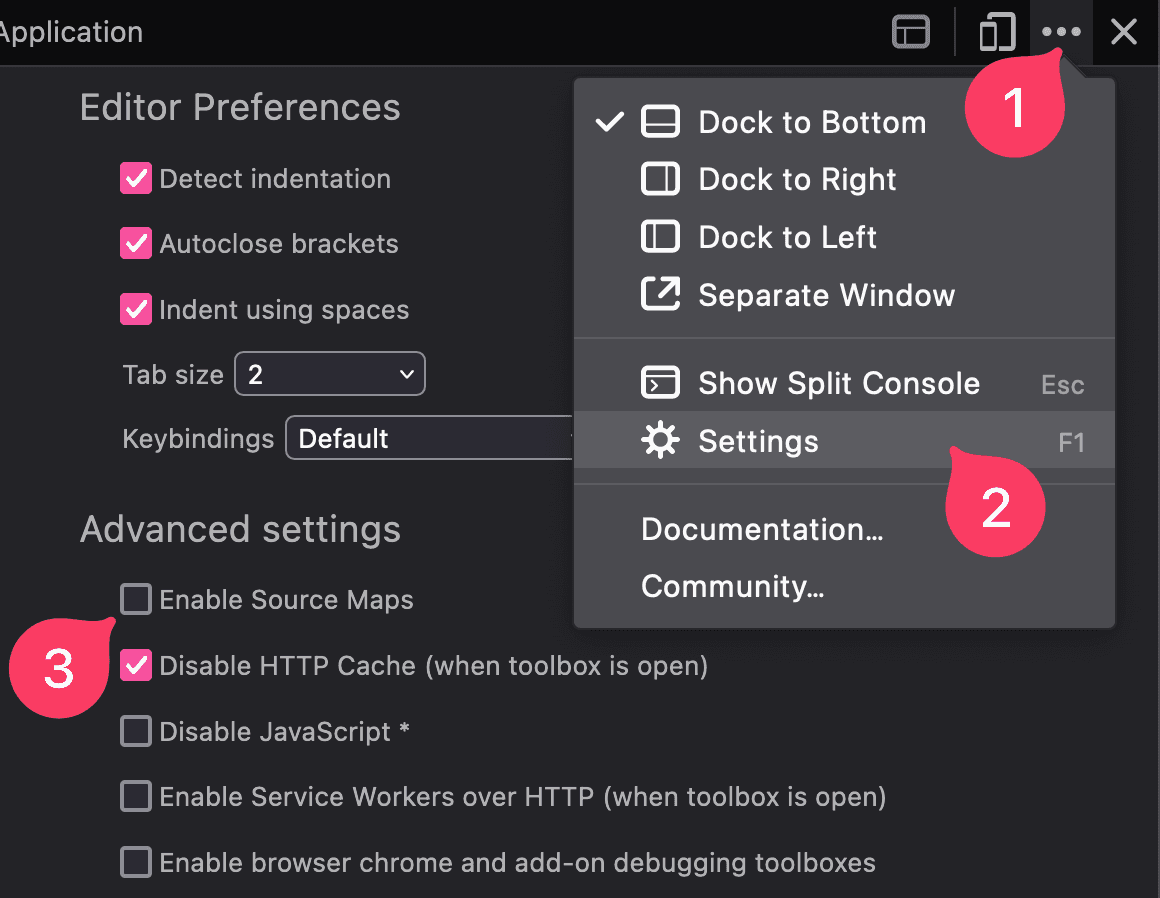Viewport: 1160px width, 898px height.
Task: Click the Separate Window icon
Action: point(660,294)
